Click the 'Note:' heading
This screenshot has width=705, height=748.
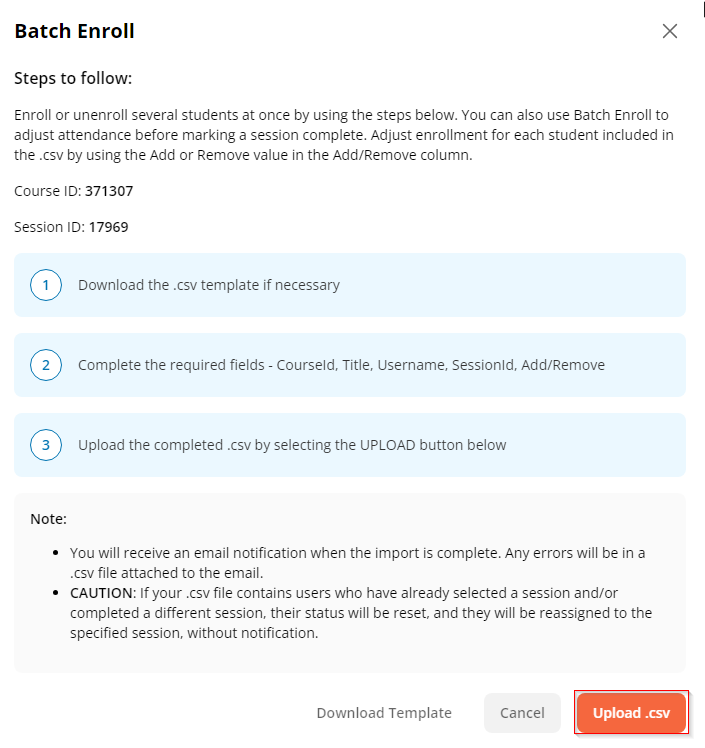tap(48, 519)
